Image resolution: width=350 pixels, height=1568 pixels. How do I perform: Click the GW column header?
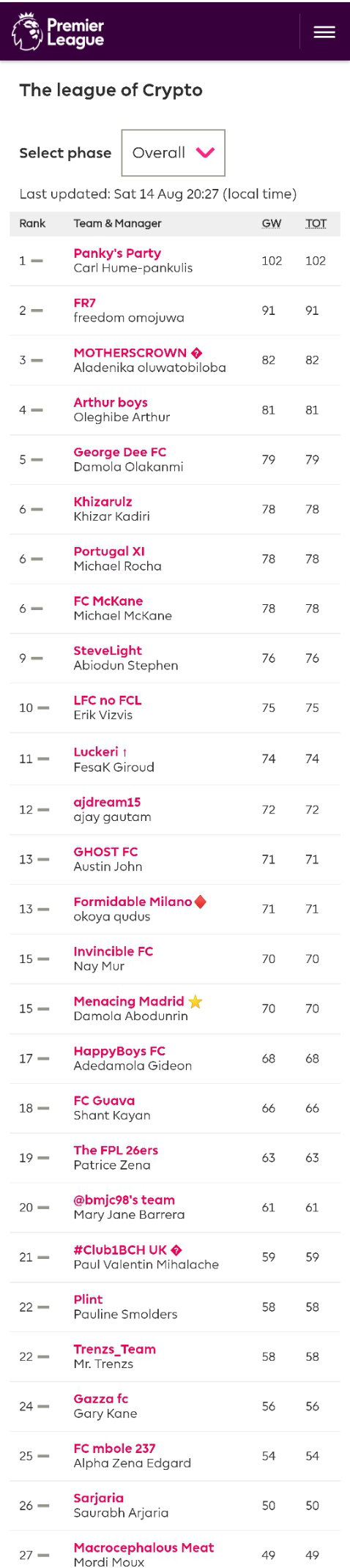[272, 223]
